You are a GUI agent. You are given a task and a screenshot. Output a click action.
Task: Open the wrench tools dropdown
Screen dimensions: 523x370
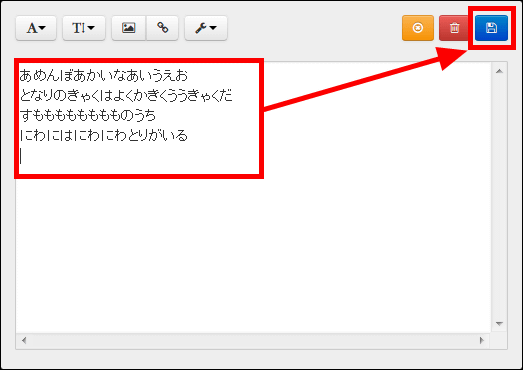(206, 28)
